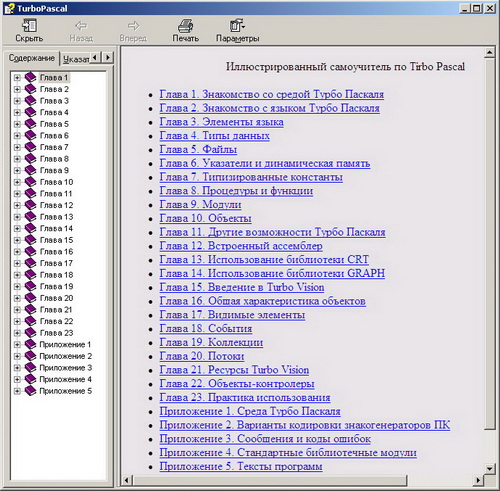The height and width of the screenshot is (491, 500).
Task: Click the book icon of Приложение 3
Action: (30, 368)
